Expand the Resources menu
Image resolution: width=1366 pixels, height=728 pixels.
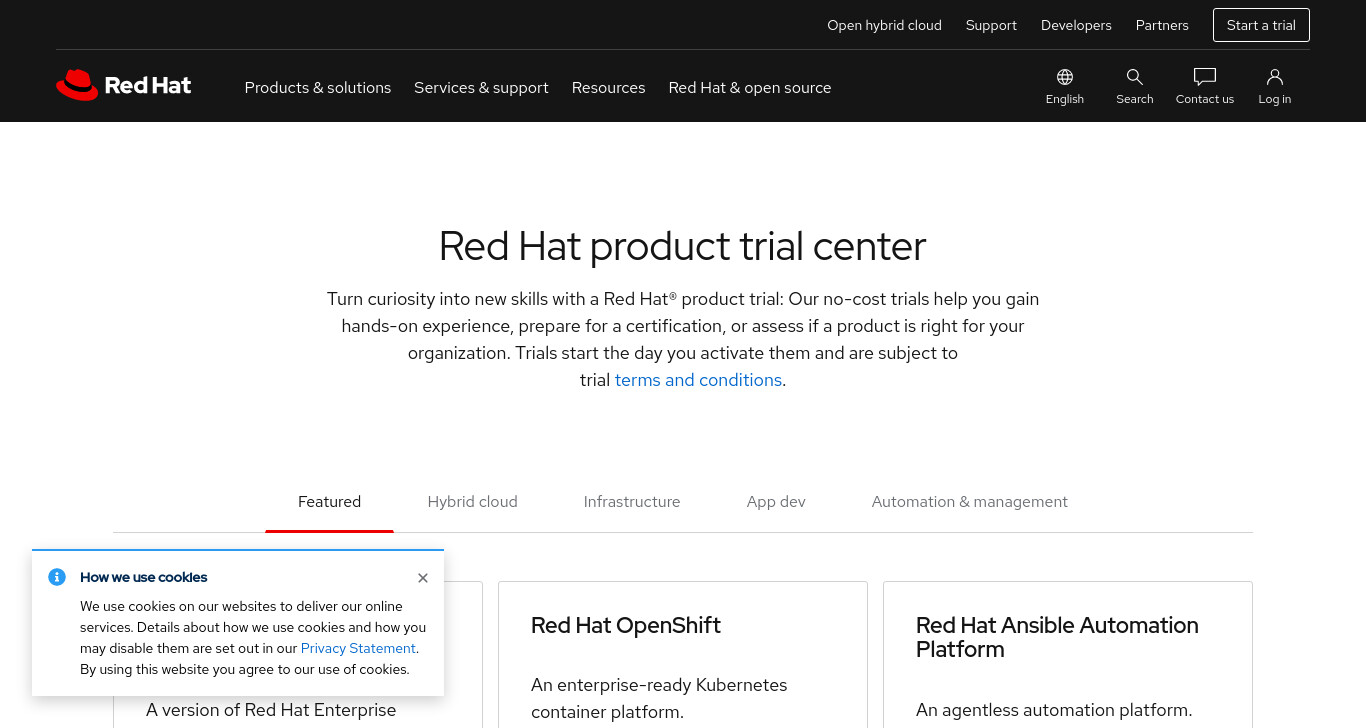[x=608, y=88]
